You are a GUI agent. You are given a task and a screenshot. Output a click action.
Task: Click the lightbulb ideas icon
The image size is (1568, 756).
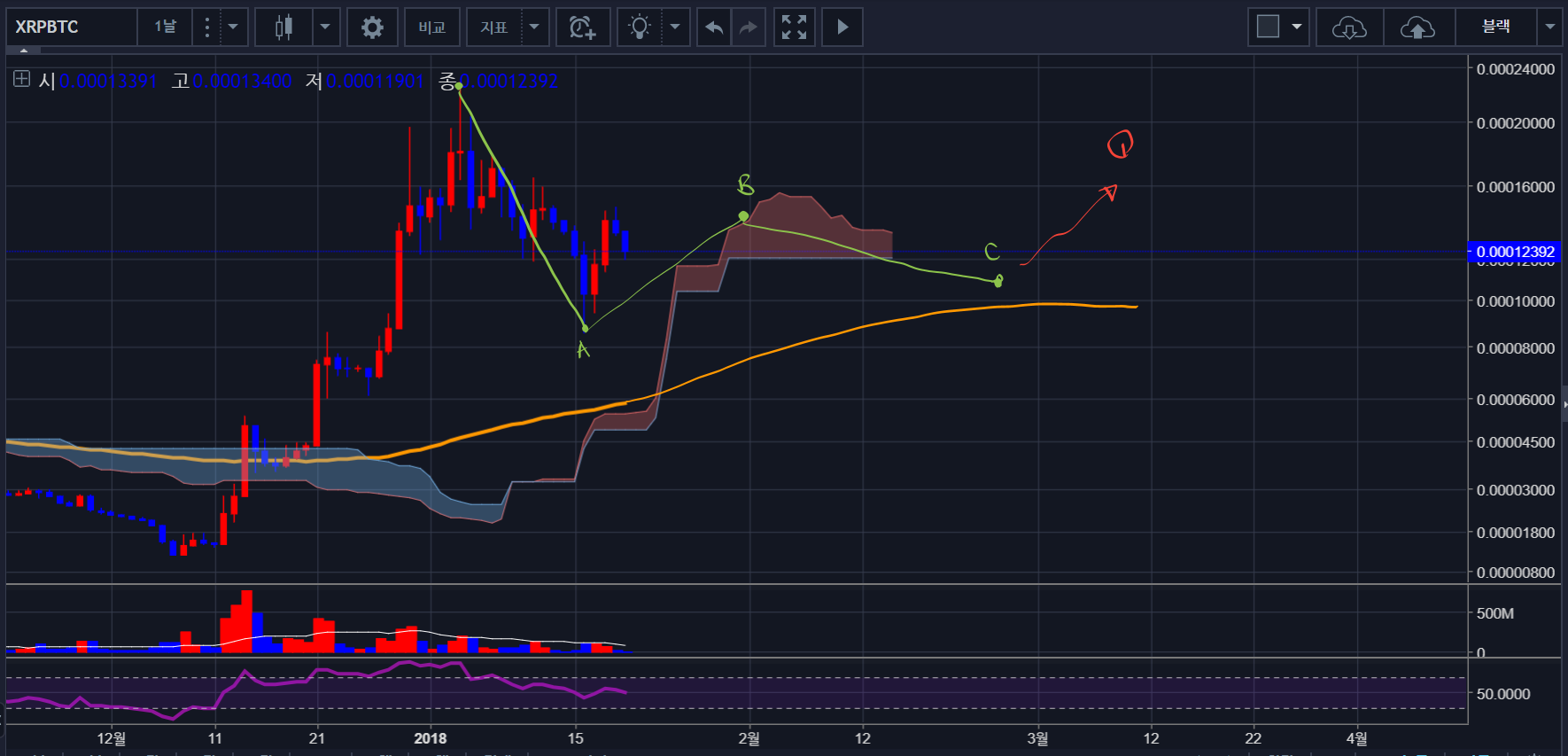pos(640,27)
